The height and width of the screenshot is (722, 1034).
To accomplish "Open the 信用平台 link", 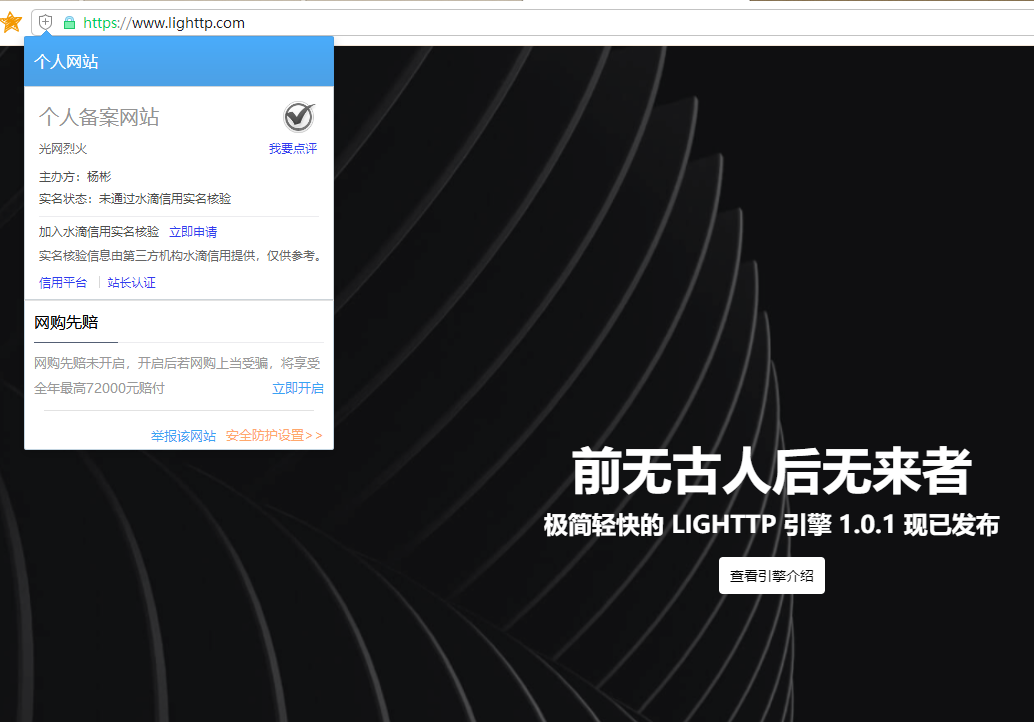I will point(63,282).
